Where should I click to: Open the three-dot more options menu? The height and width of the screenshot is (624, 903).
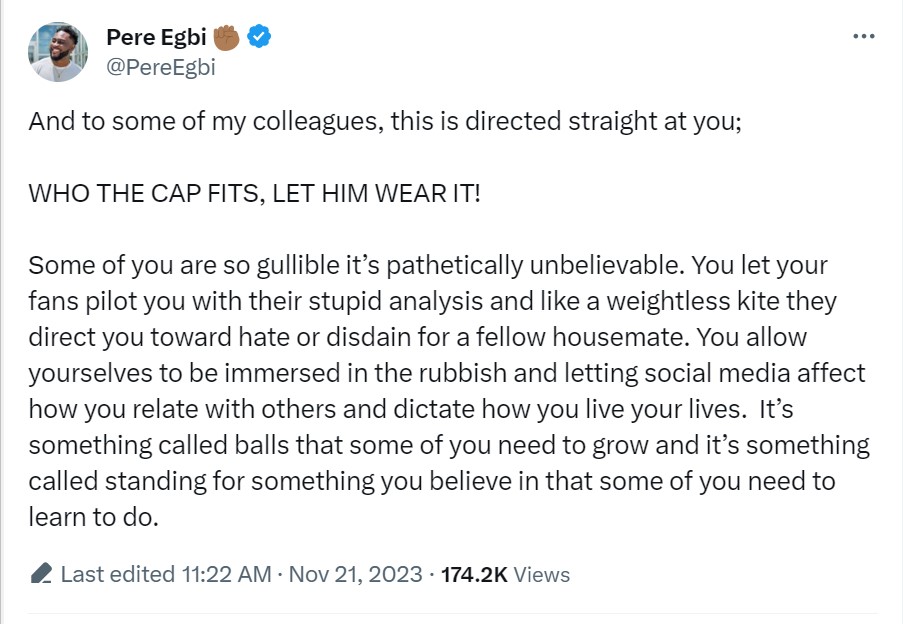coord(864,36)
